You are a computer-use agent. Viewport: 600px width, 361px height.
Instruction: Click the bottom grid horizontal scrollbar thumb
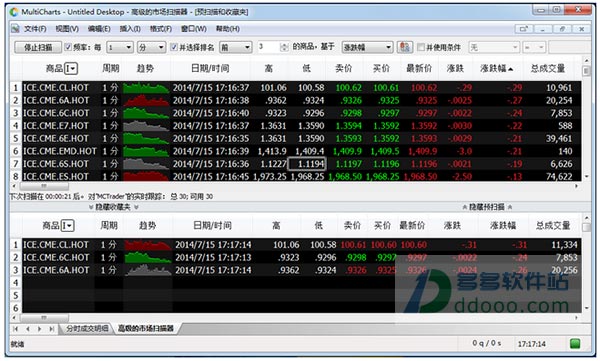tap(44, 318)
